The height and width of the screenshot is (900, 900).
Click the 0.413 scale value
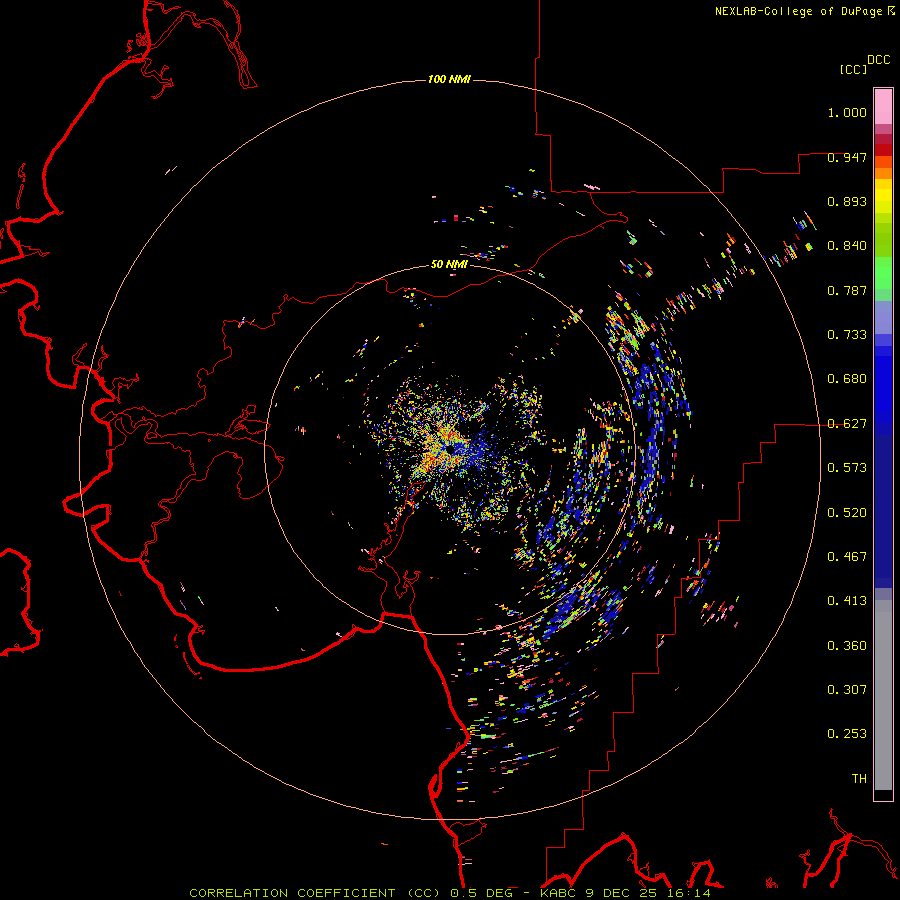tap(847, 601)
